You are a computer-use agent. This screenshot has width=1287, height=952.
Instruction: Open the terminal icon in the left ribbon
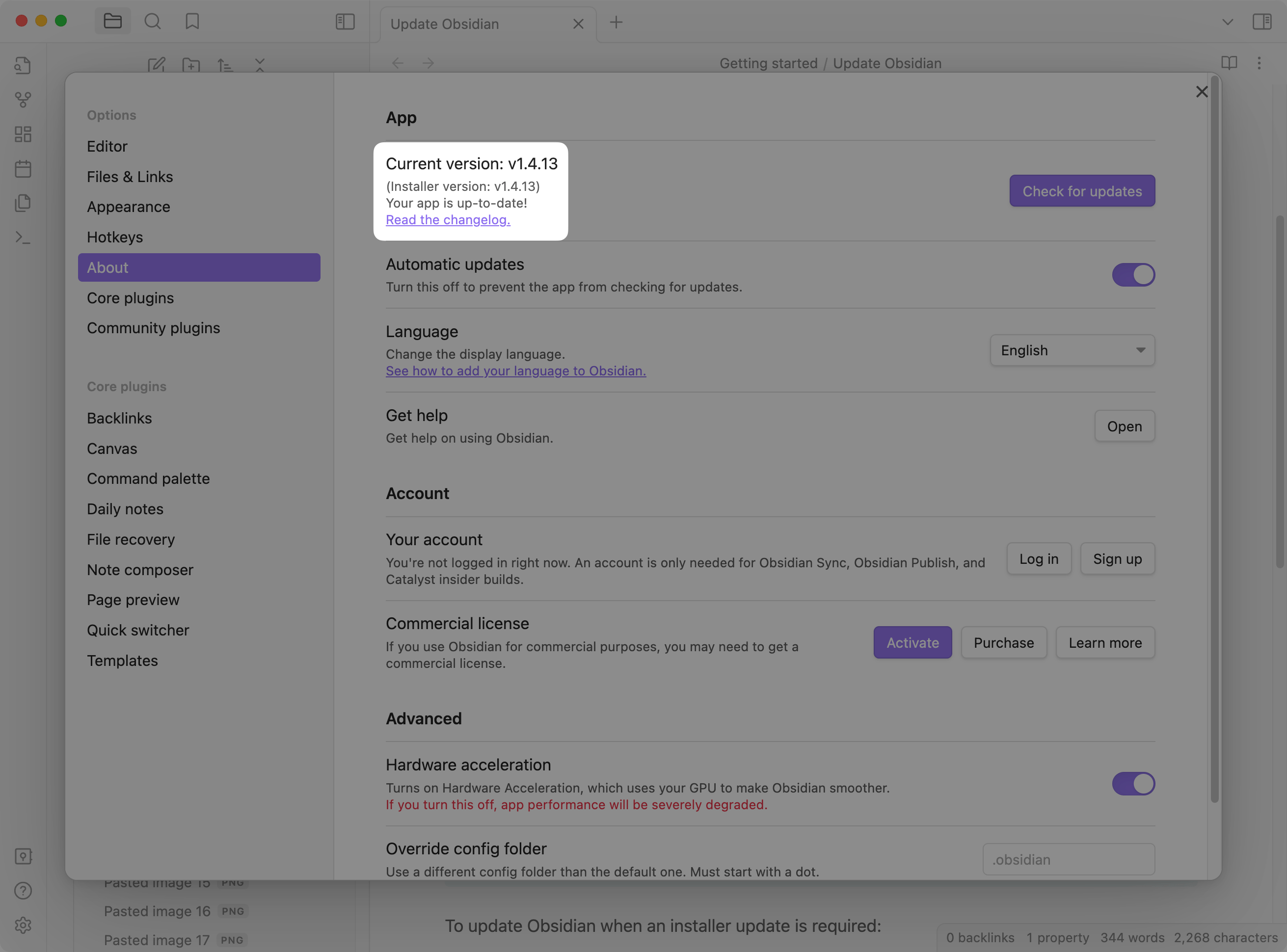pyautogui.click(x=23, y=237)
